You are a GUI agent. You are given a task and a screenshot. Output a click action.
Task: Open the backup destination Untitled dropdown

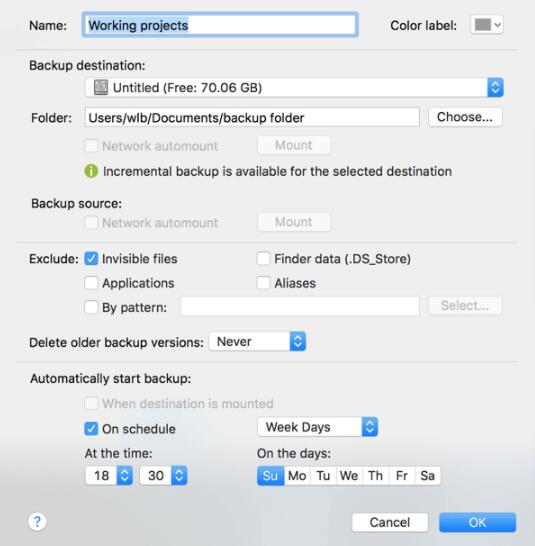[294, 87]
